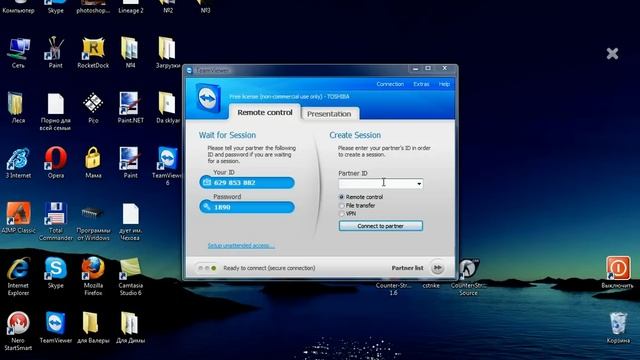Click the TeamViewer logo in the header
The width and height of the screenshot is (640, 360).
[209, 98]
